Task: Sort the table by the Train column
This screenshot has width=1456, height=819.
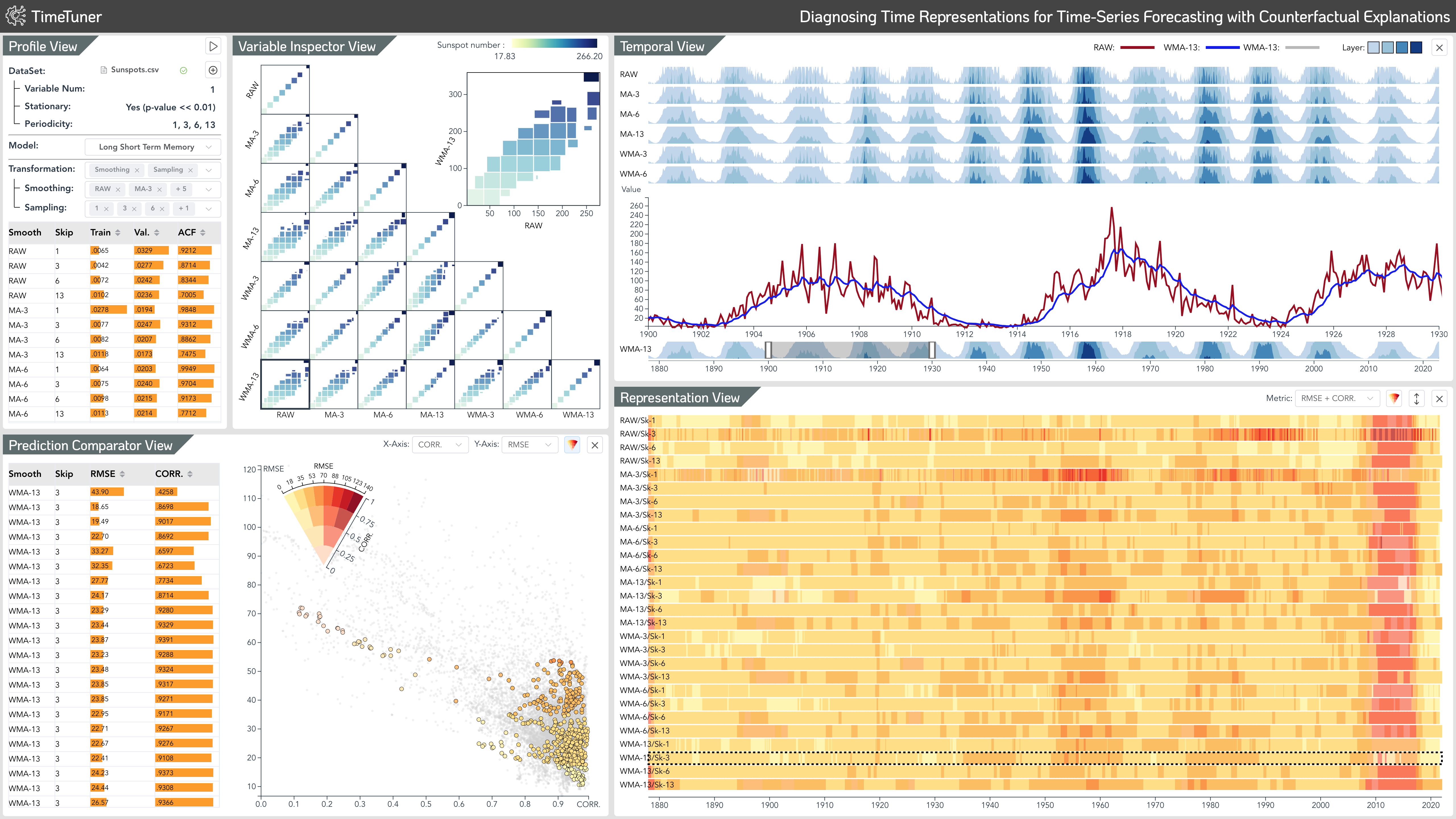Action: pyautogui.click(x=117, y=233)
